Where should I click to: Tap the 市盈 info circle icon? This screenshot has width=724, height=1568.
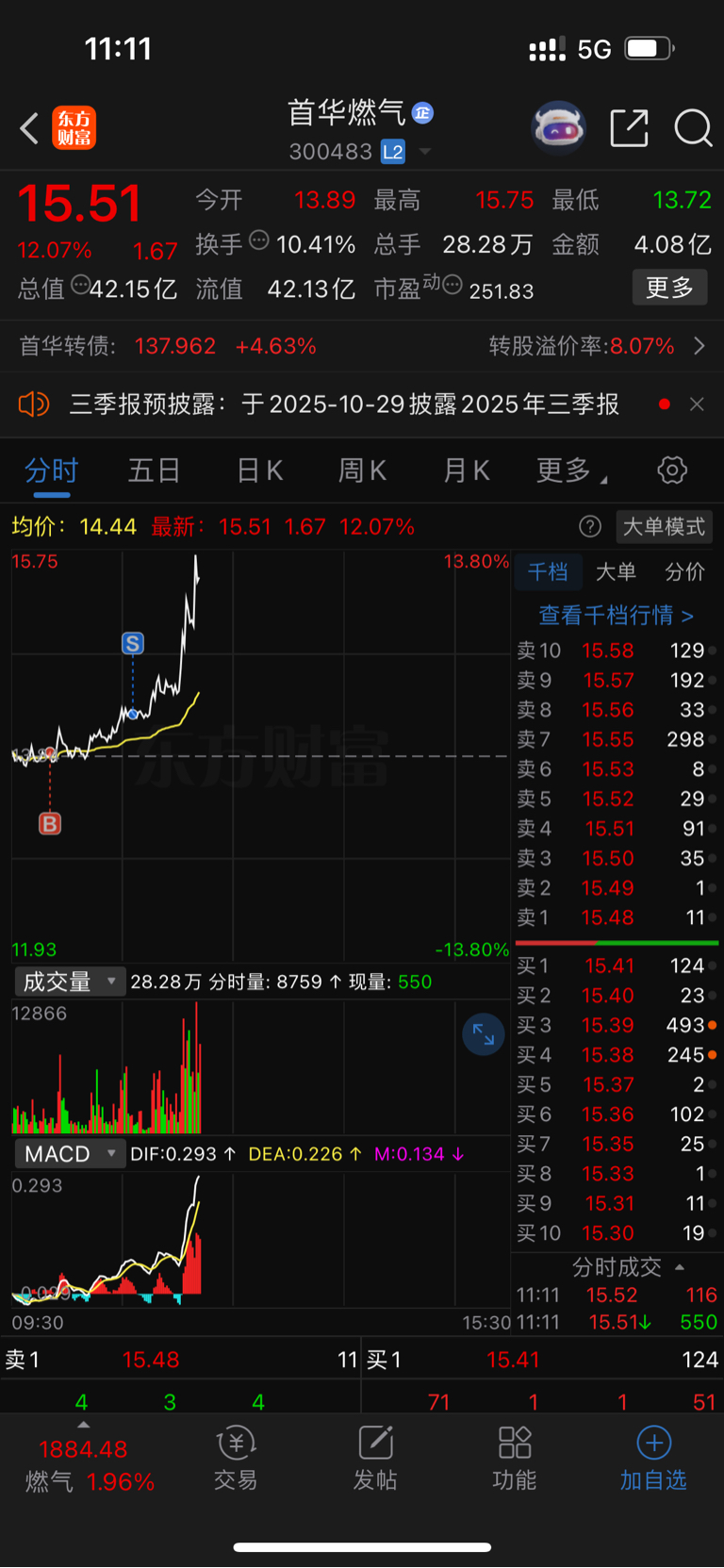pos(452,284)
